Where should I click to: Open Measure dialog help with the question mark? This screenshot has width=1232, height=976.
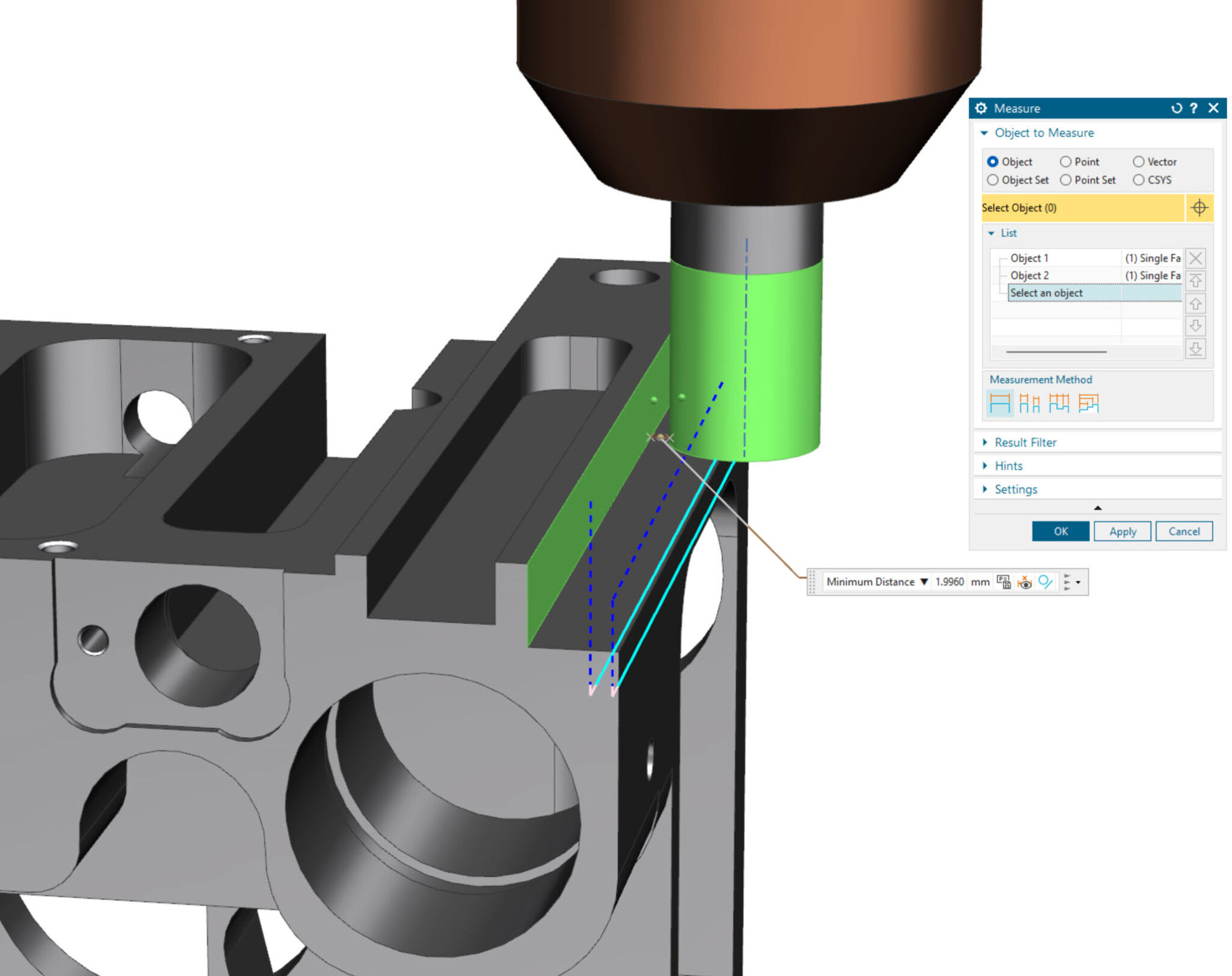1193,109
